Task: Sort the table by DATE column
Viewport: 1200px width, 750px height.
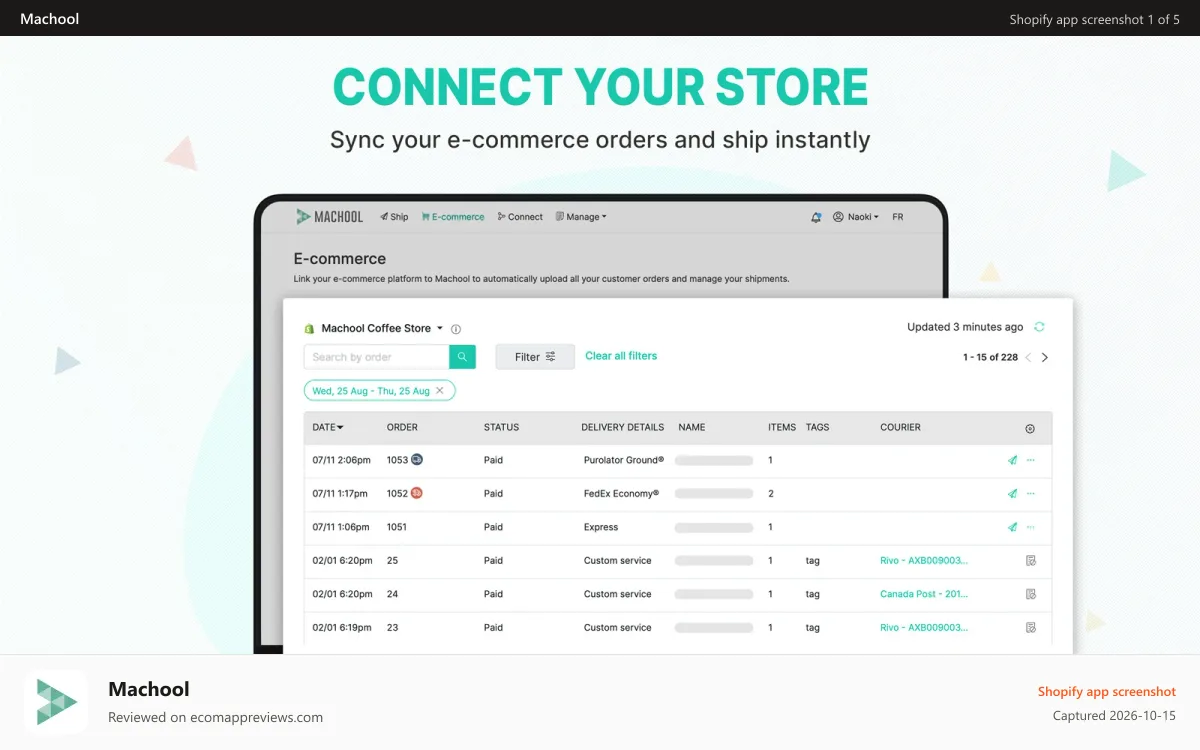Action: [328, 427]
